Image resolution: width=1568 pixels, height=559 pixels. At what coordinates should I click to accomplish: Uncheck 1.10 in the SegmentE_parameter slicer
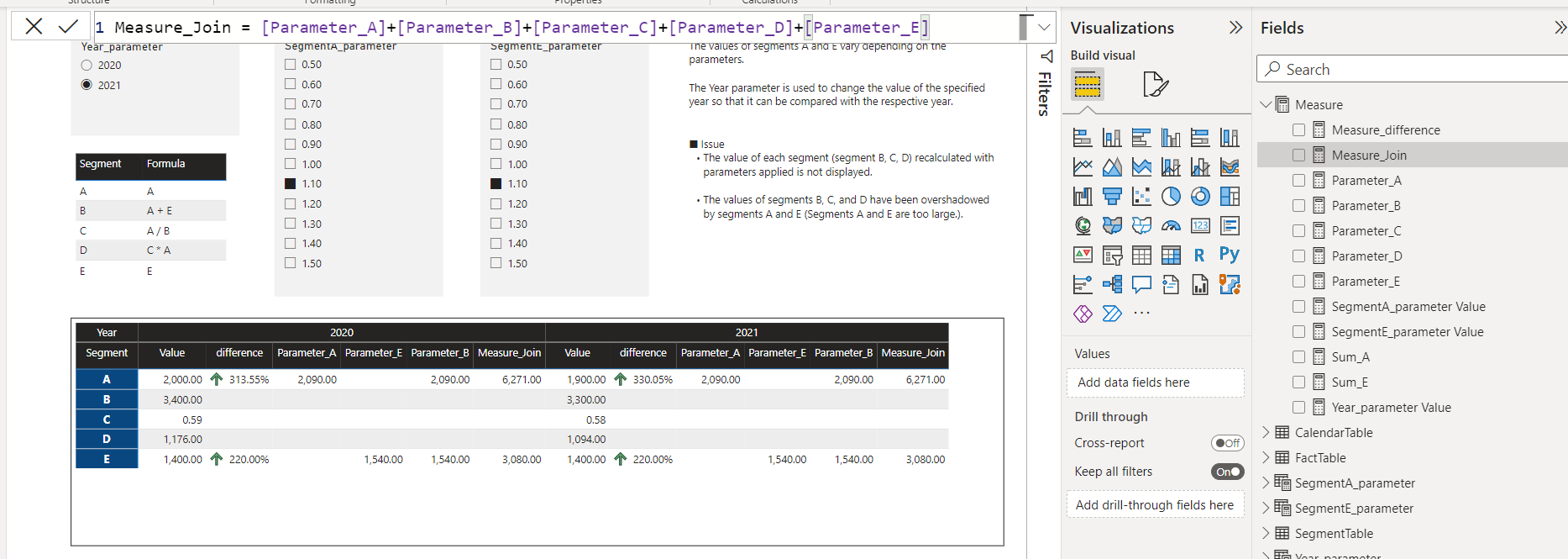pos(496,183)
